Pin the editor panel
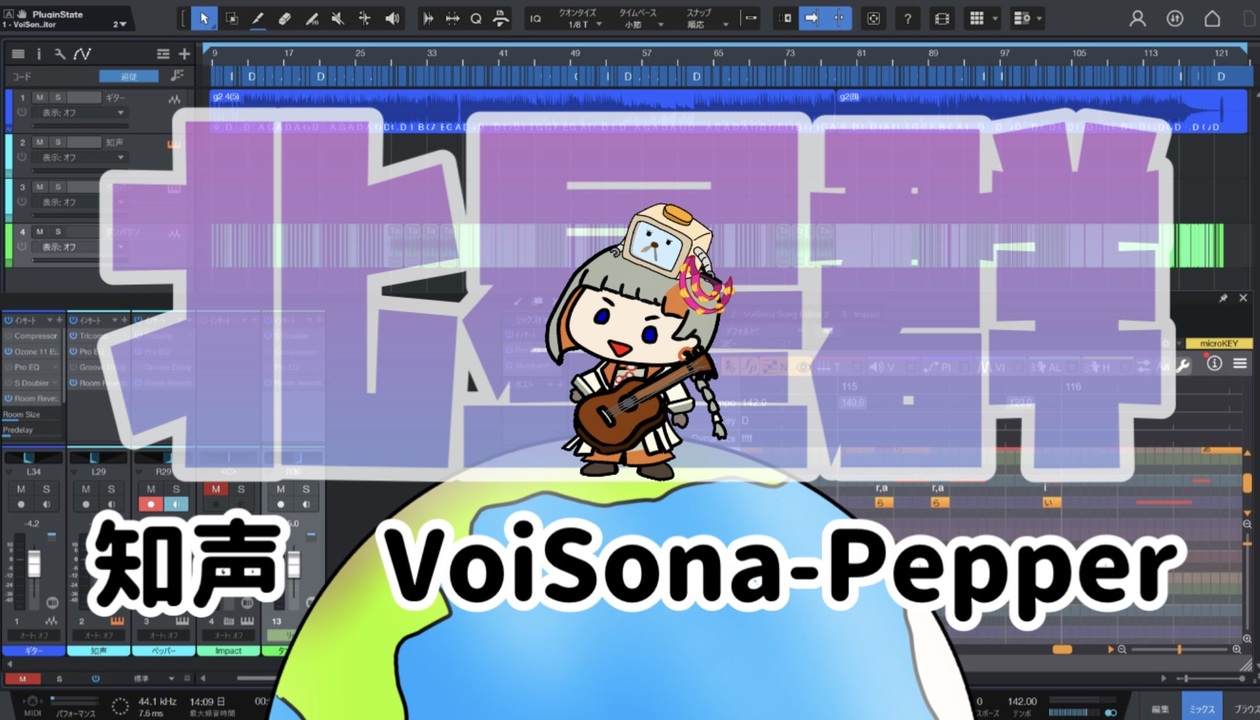This screenshot has height=720, width=1260. pyautogui.click(x=1223, y=298)
